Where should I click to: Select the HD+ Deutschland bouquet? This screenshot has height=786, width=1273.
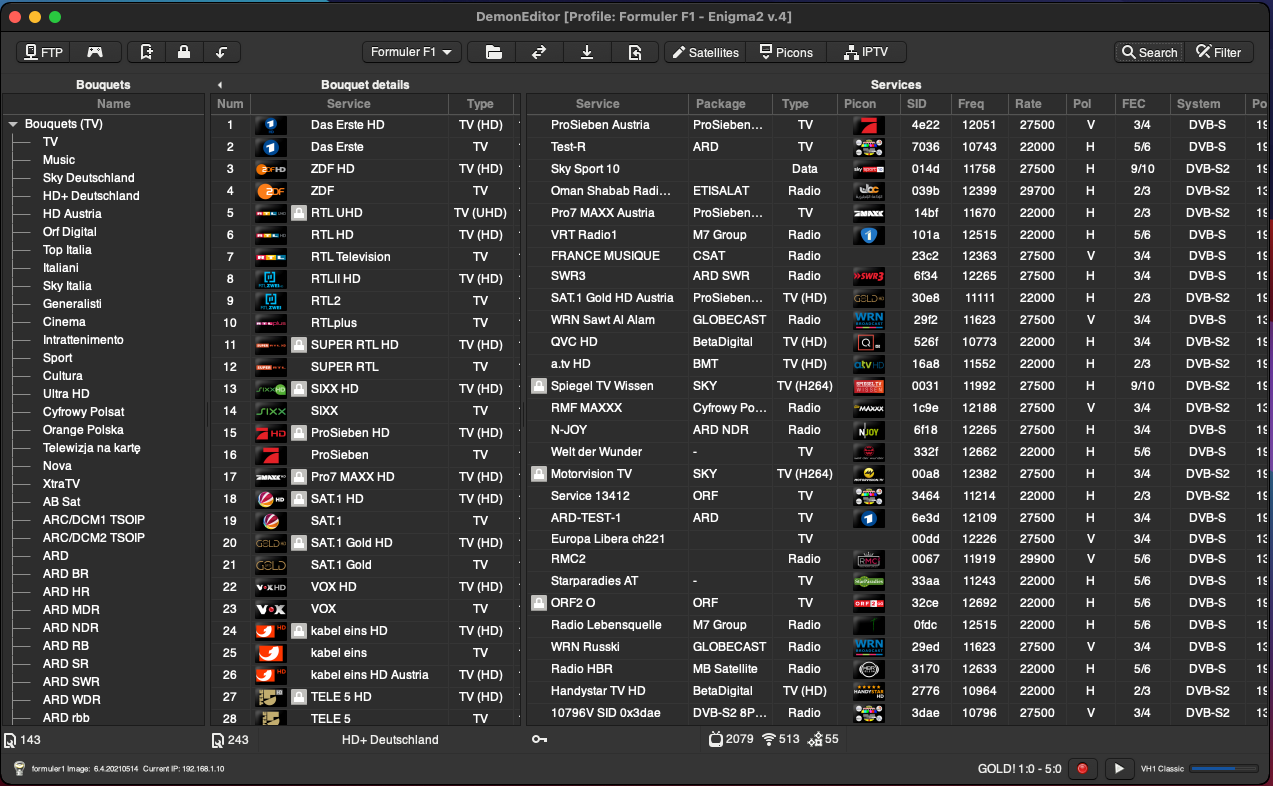point(91,196)
